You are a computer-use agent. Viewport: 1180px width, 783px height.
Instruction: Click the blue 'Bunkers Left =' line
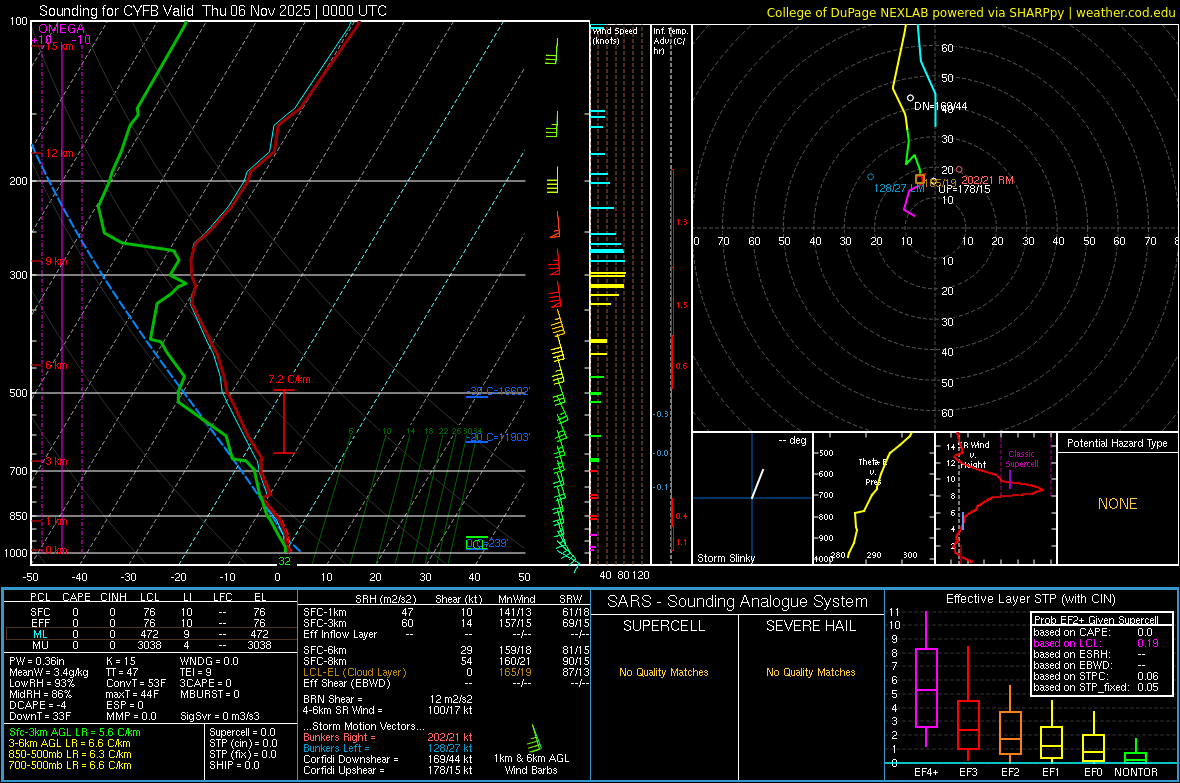pyautogui.click(x=388, y=748)
